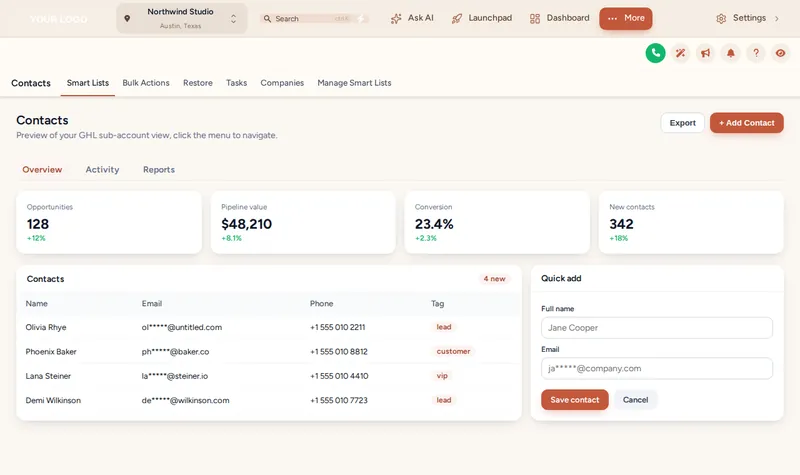This screenshot has height=475, width=800.
Task: Click the customer tag on Phoenix Baker
Action: click(453, 352)
